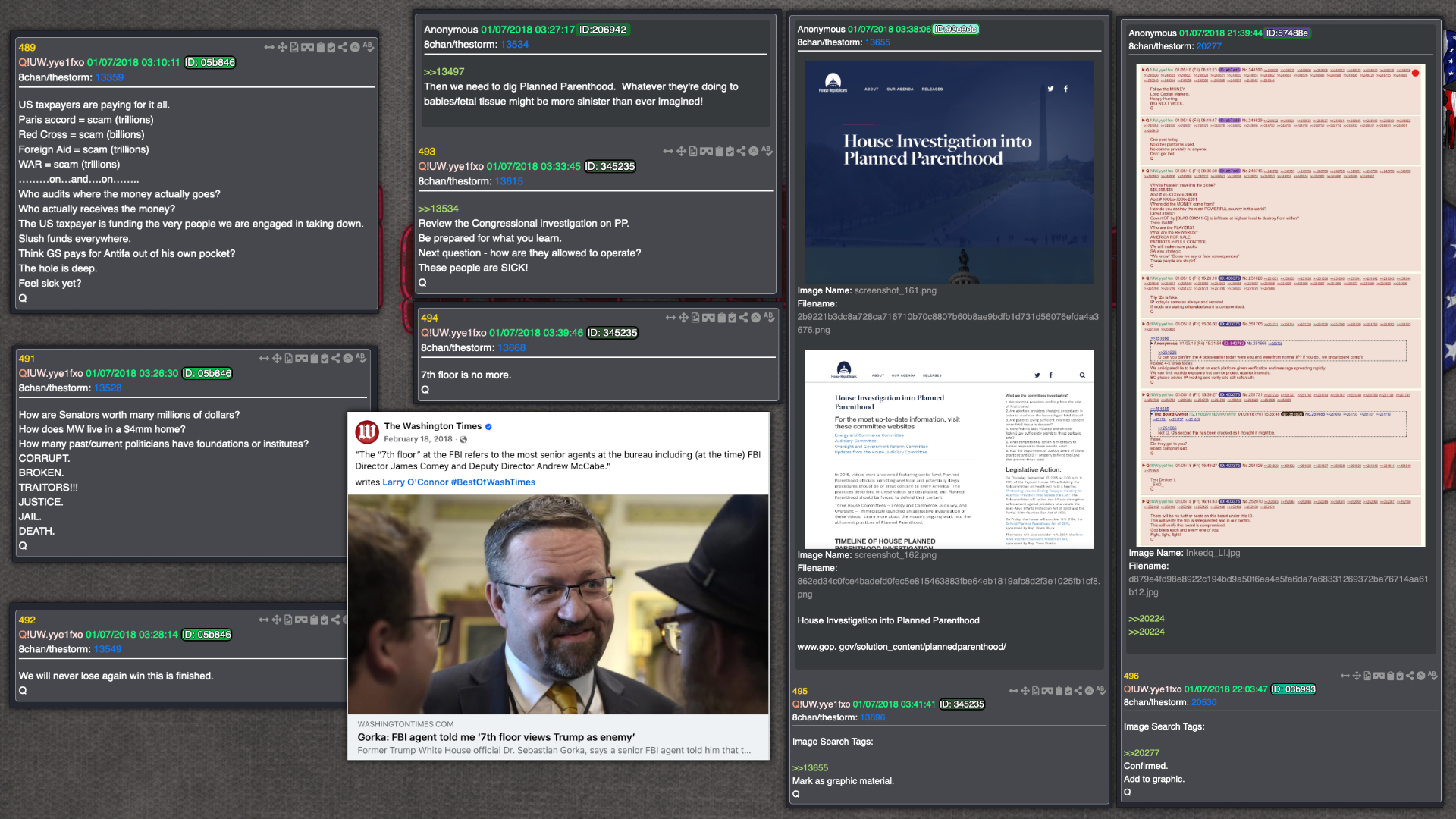This screenshot has height=819, width=1456.
Task: Click the clipboard checkmark icon on post 489
Action: 331,47
